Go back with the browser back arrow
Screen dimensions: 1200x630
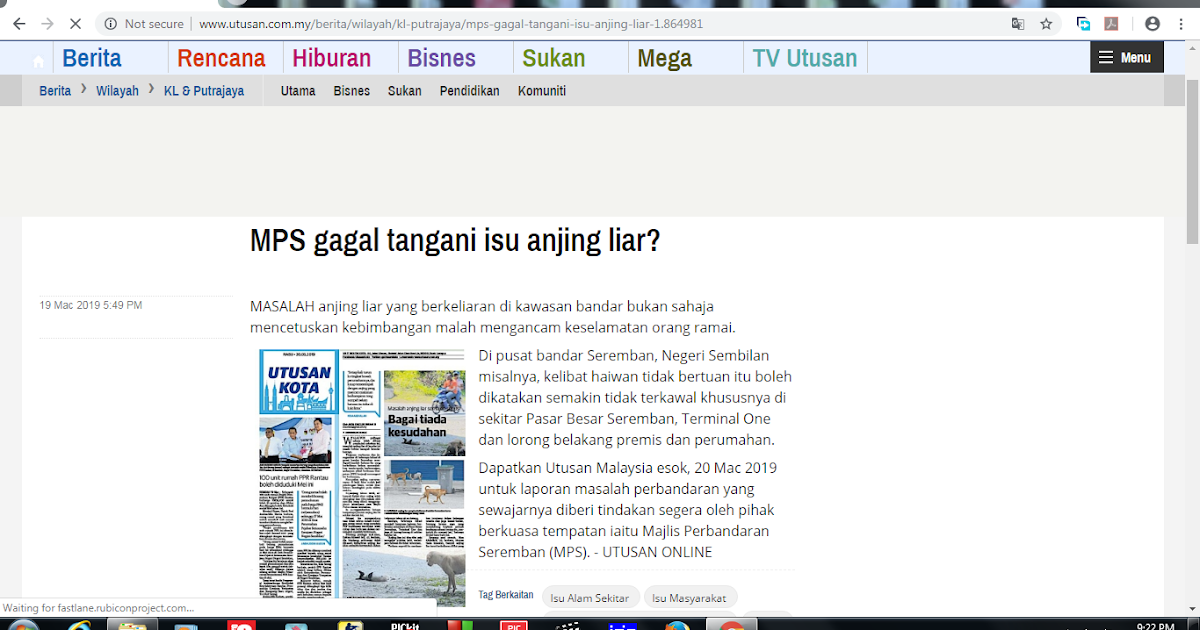19,23
